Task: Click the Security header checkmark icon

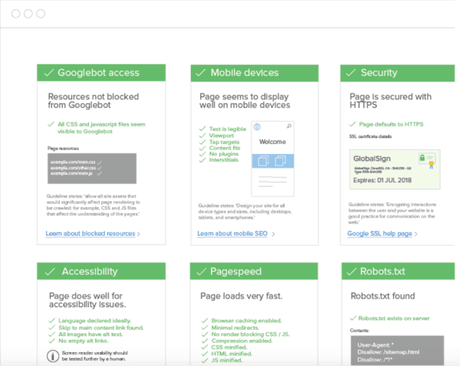Action: click(x=351, y=73)
